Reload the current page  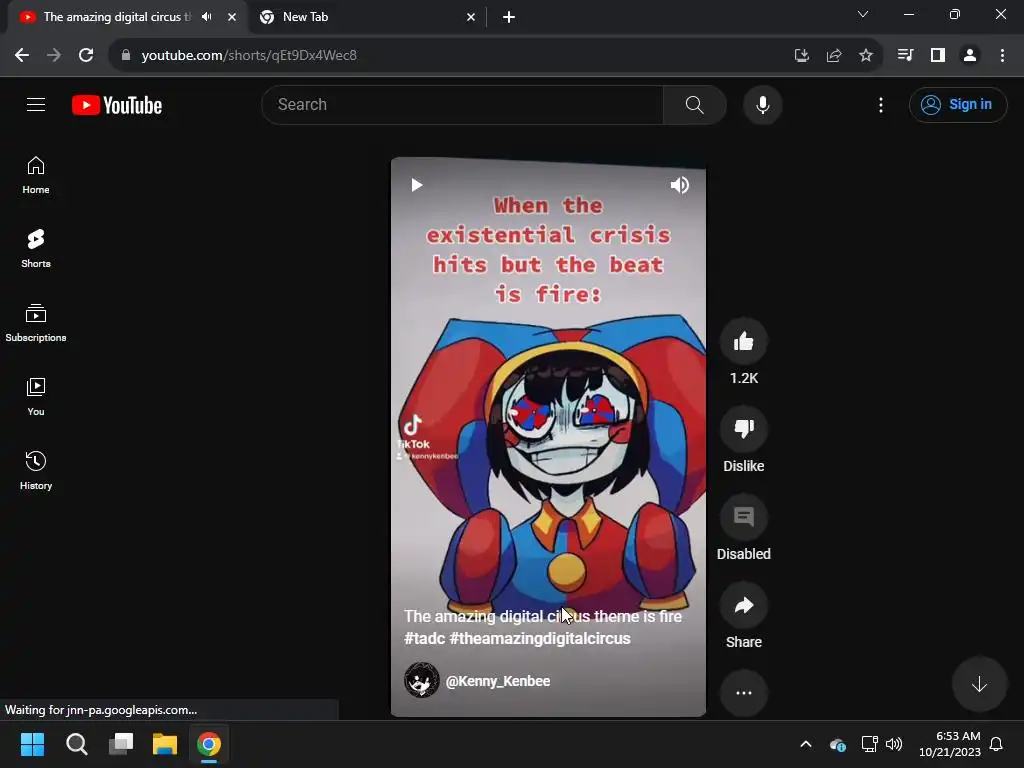point(86,56)
